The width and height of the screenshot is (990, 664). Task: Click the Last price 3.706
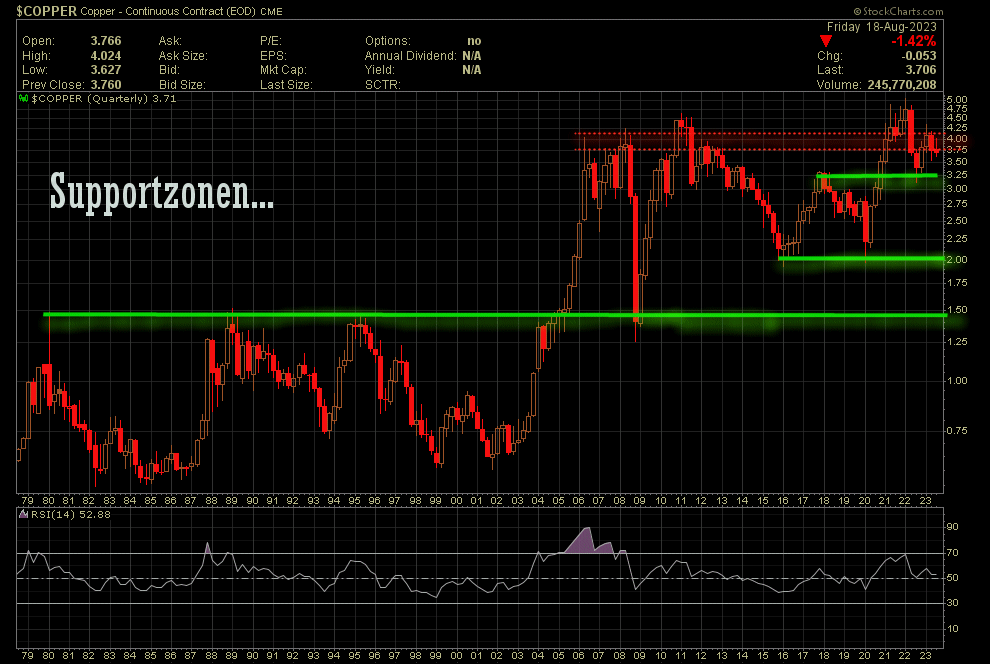coord(921,70)
